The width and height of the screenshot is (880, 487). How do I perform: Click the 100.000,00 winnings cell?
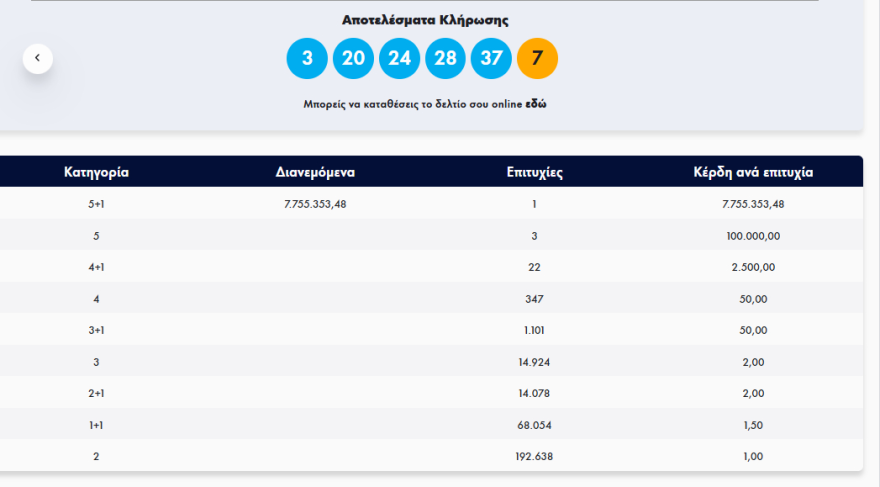tap(753, 236)
